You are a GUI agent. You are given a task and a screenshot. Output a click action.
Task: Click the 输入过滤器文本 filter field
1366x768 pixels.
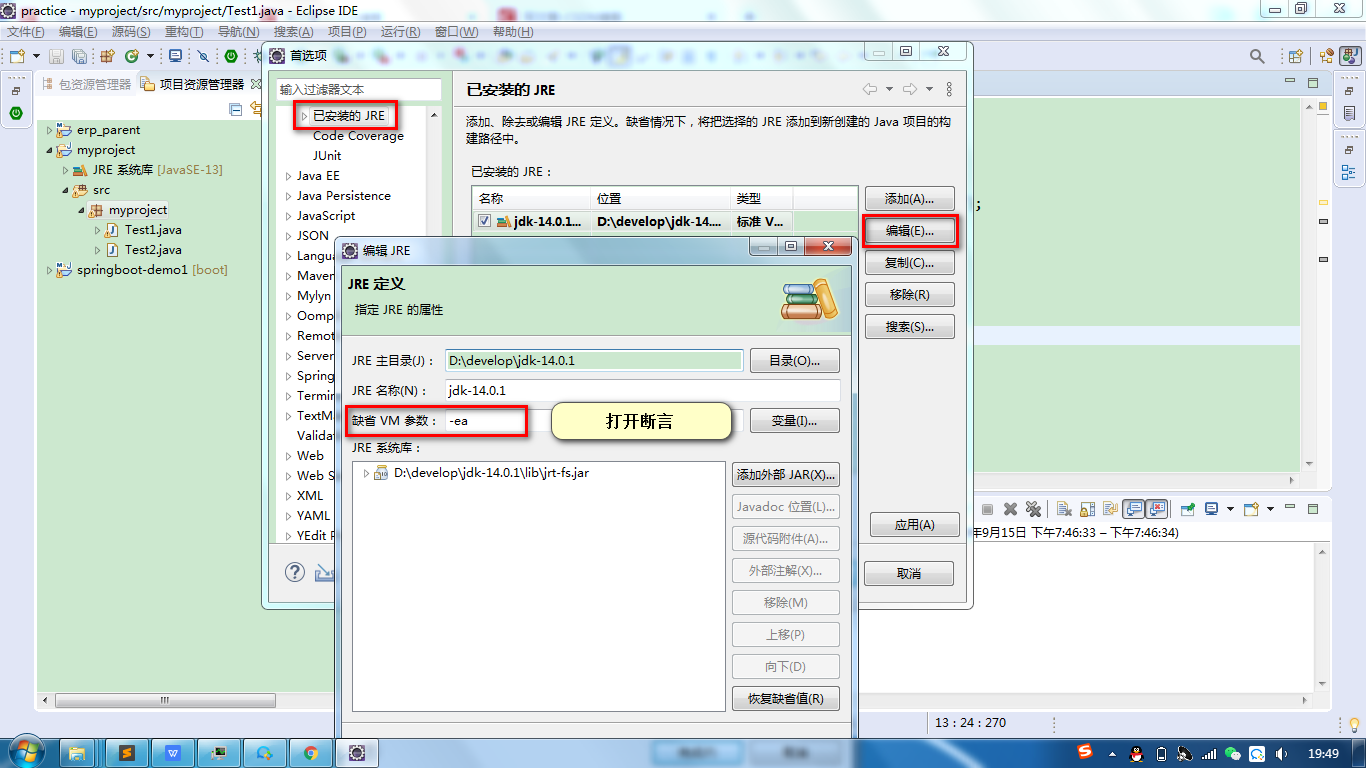pos(359,89)
